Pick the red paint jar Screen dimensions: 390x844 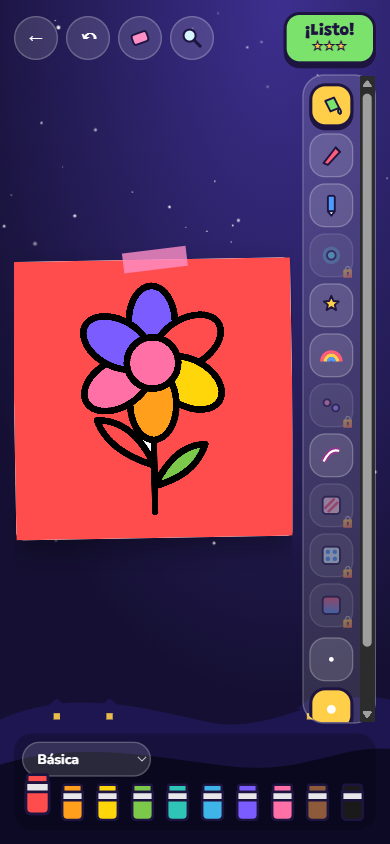pos(38,794)
